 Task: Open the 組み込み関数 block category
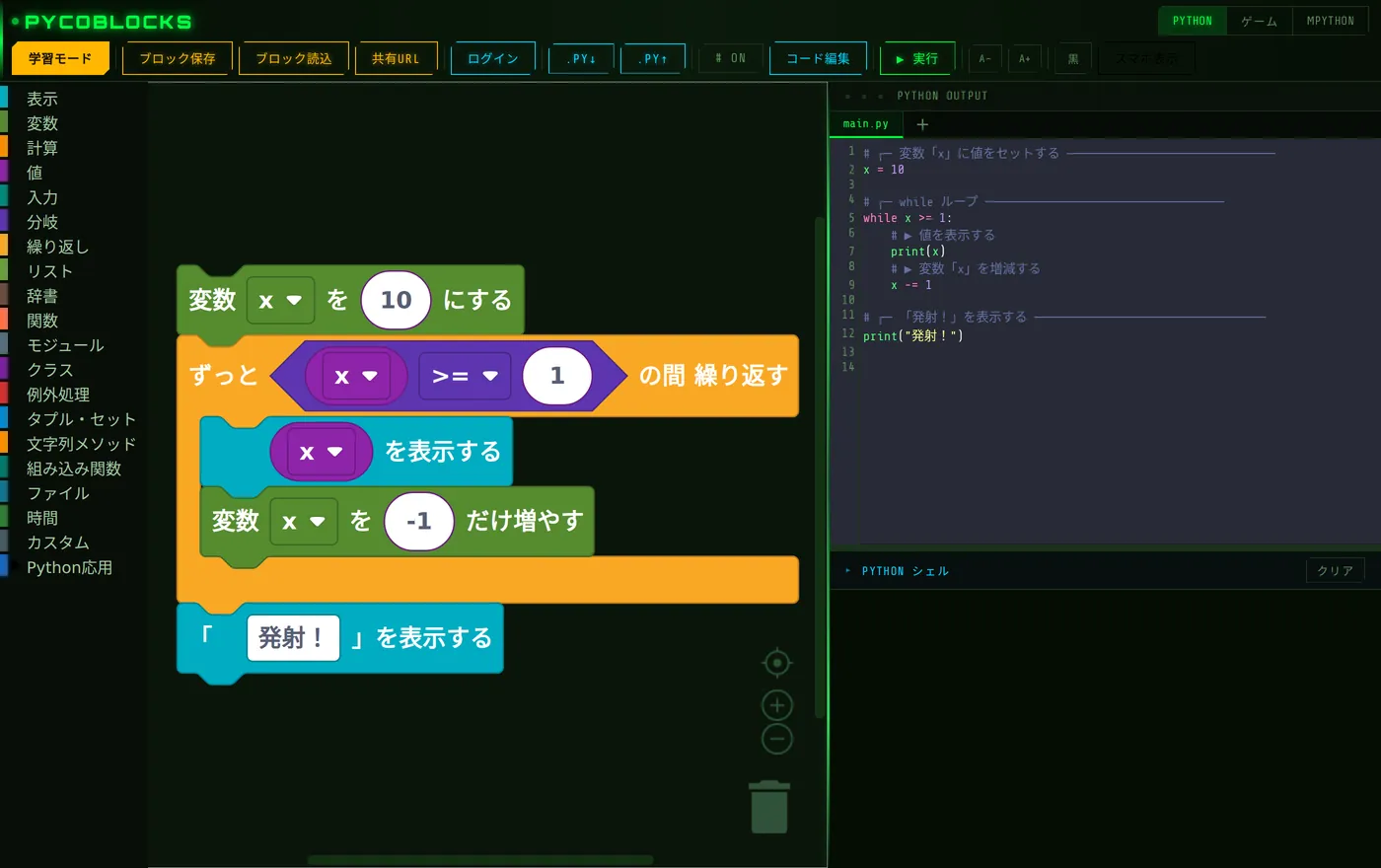[74, 469]
